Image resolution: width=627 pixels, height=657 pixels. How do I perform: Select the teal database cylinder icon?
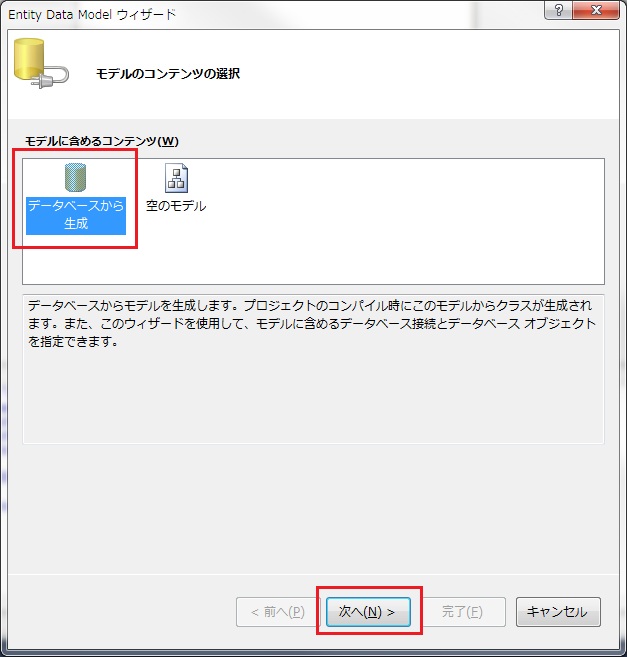tap(75, 177)
